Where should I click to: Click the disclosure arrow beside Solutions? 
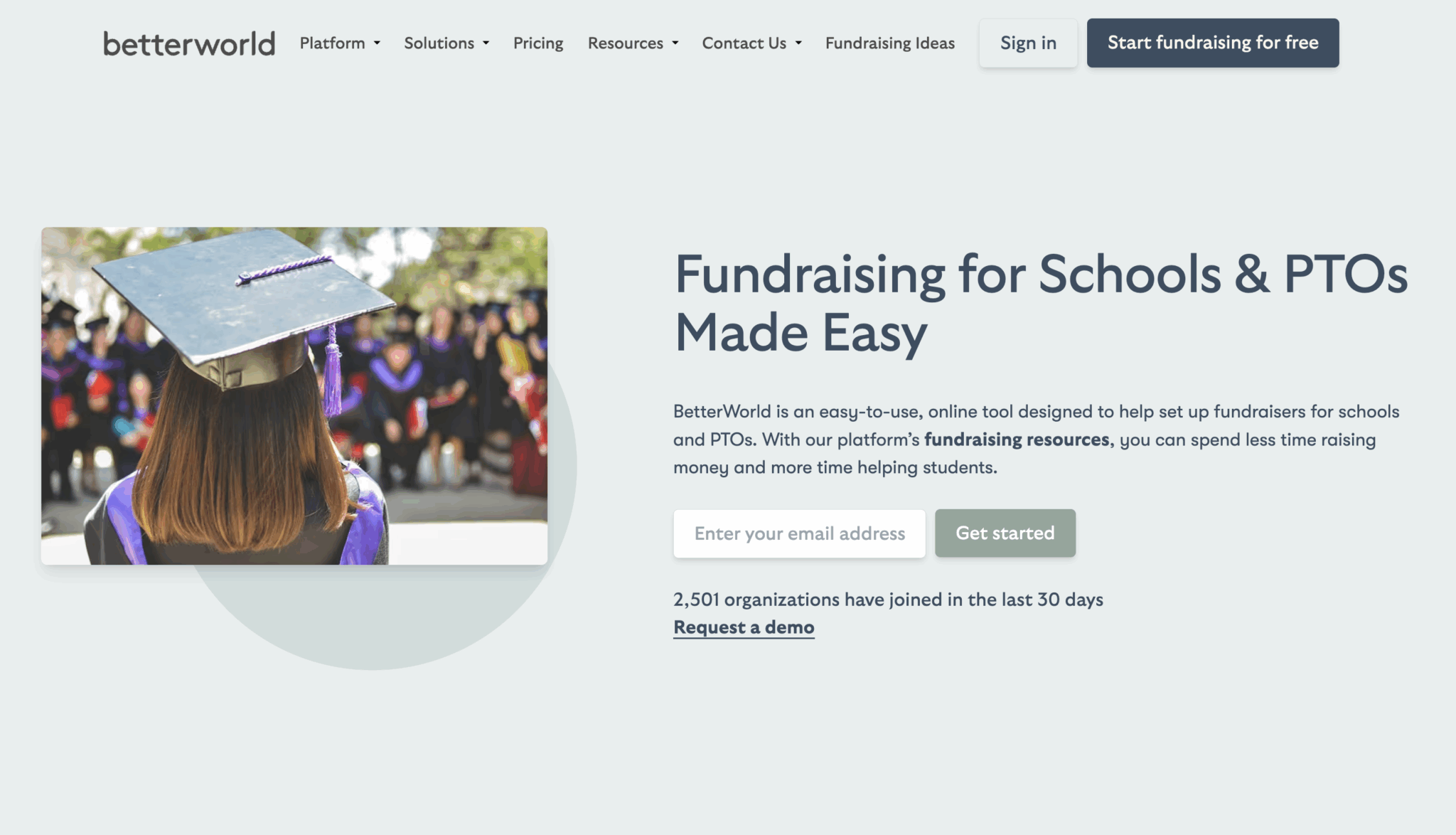point(486,44)
